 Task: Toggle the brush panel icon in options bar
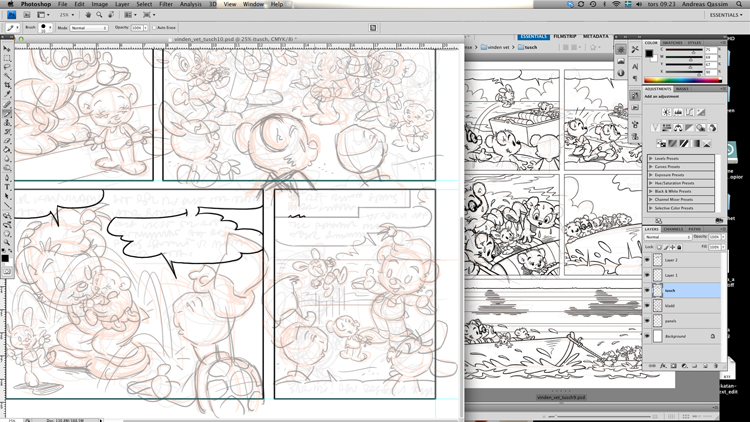[x=373, y=28]
